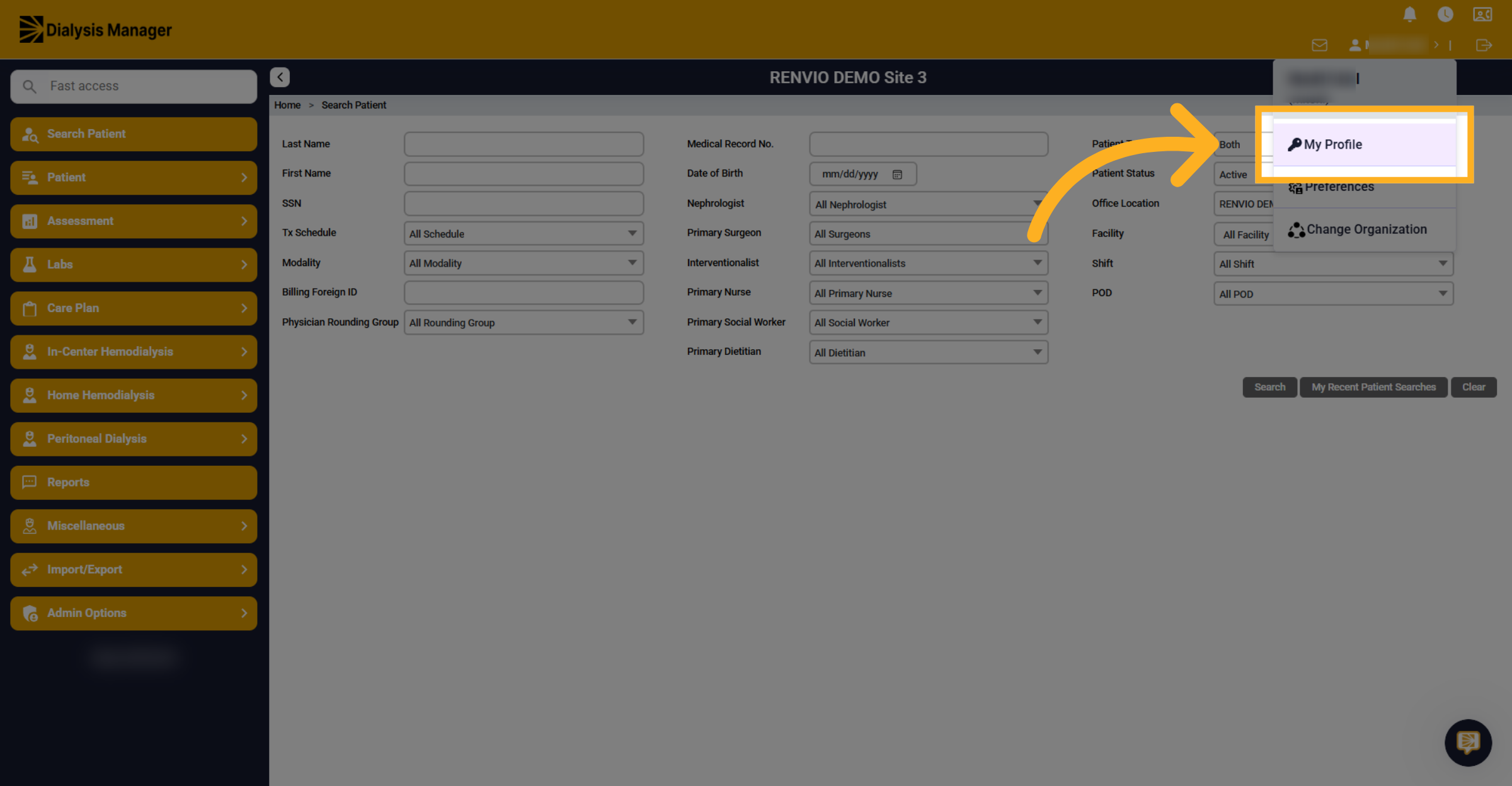Open the All Shift dropdown
This screenshot has height=786, width=1512.
(1334, 263)
